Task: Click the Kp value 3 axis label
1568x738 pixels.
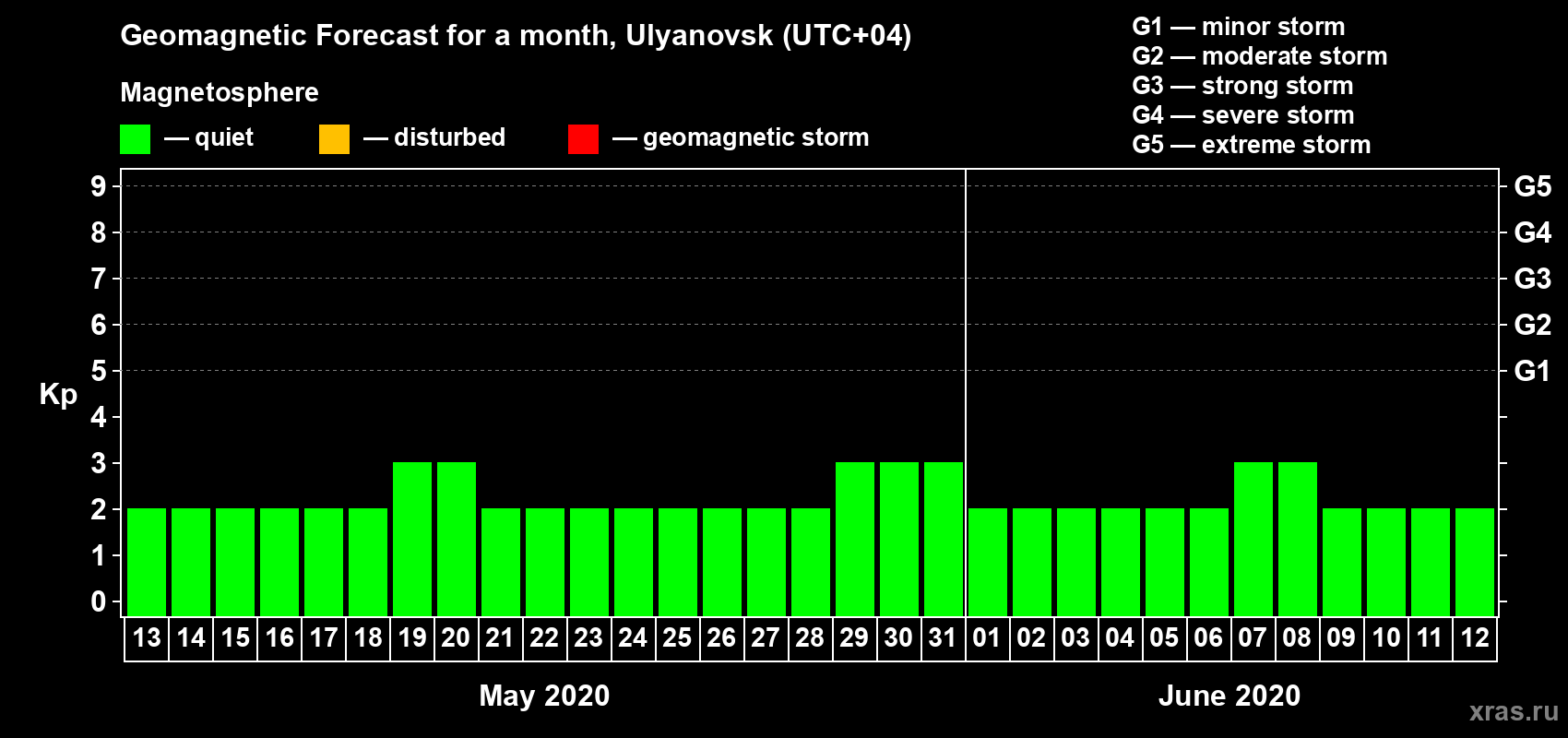Action: click(x=99, y=463)
